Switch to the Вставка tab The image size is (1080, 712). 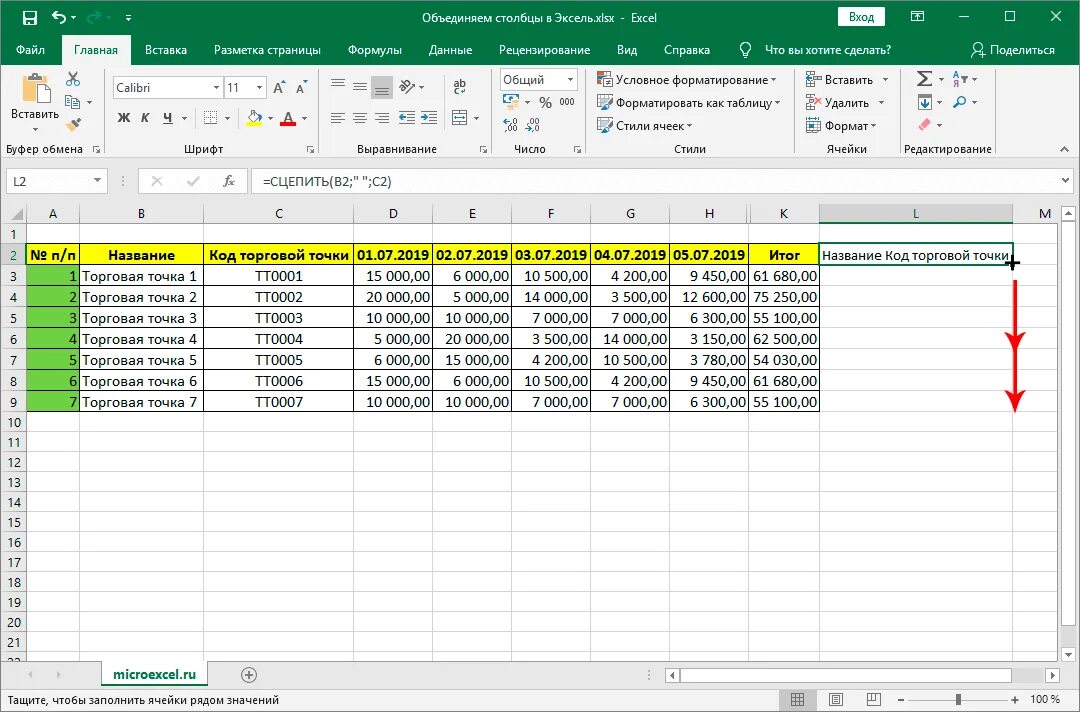[x=166, y=50]
